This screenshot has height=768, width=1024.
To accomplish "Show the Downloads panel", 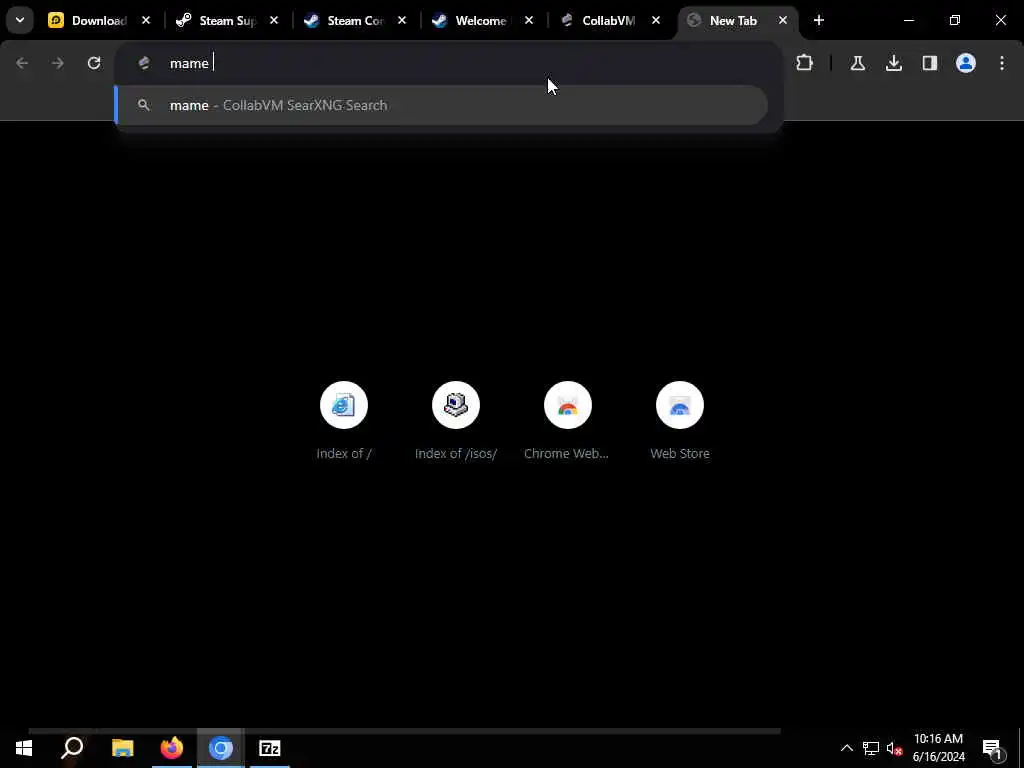I will pyautogui.click(x=894, y=63).
